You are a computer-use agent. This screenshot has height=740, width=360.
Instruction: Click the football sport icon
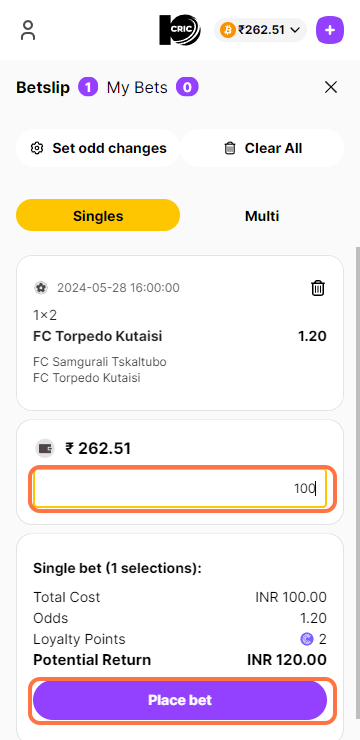tap(41, 287)
